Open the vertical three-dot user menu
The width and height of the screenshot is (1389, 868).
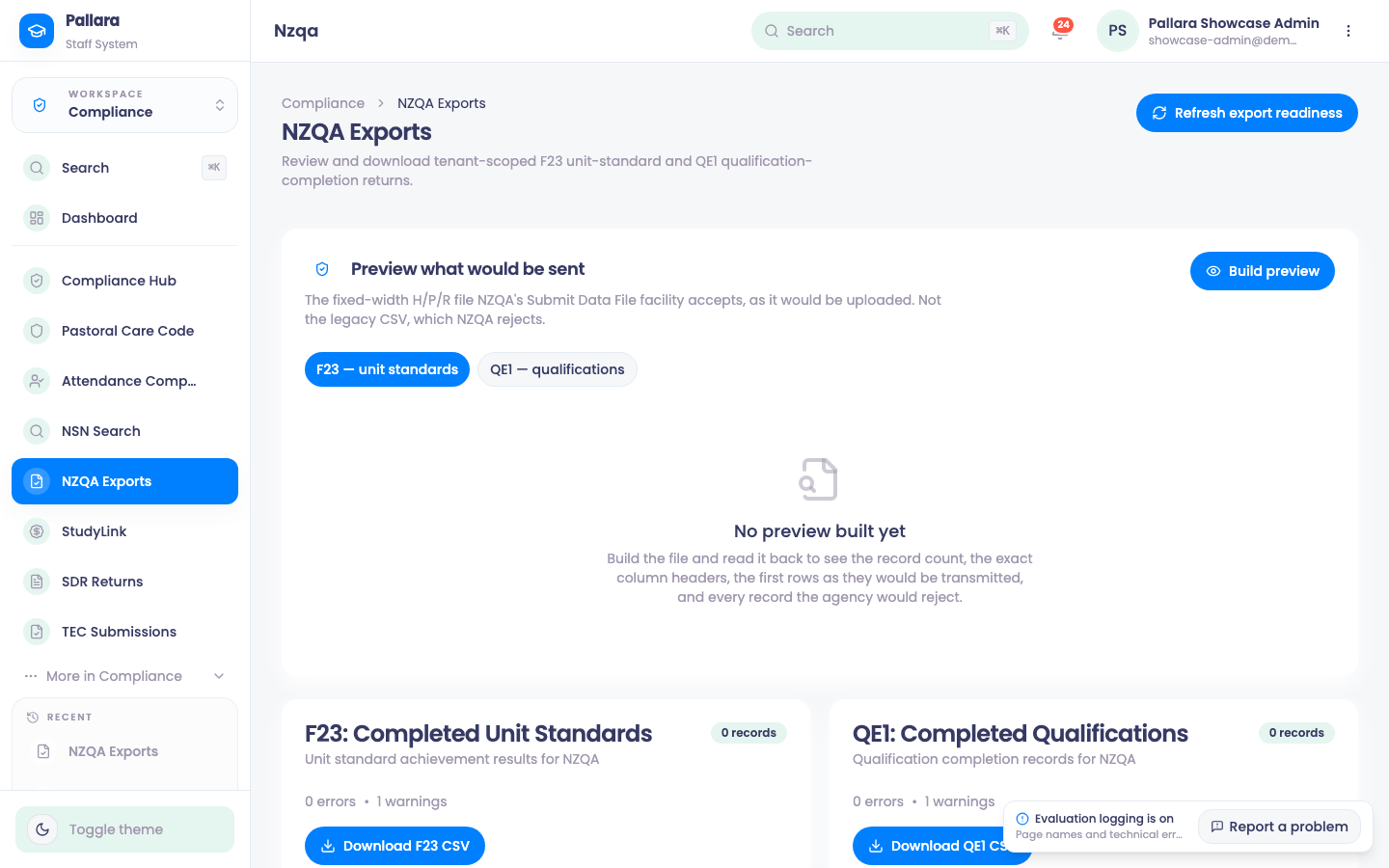1348,31
